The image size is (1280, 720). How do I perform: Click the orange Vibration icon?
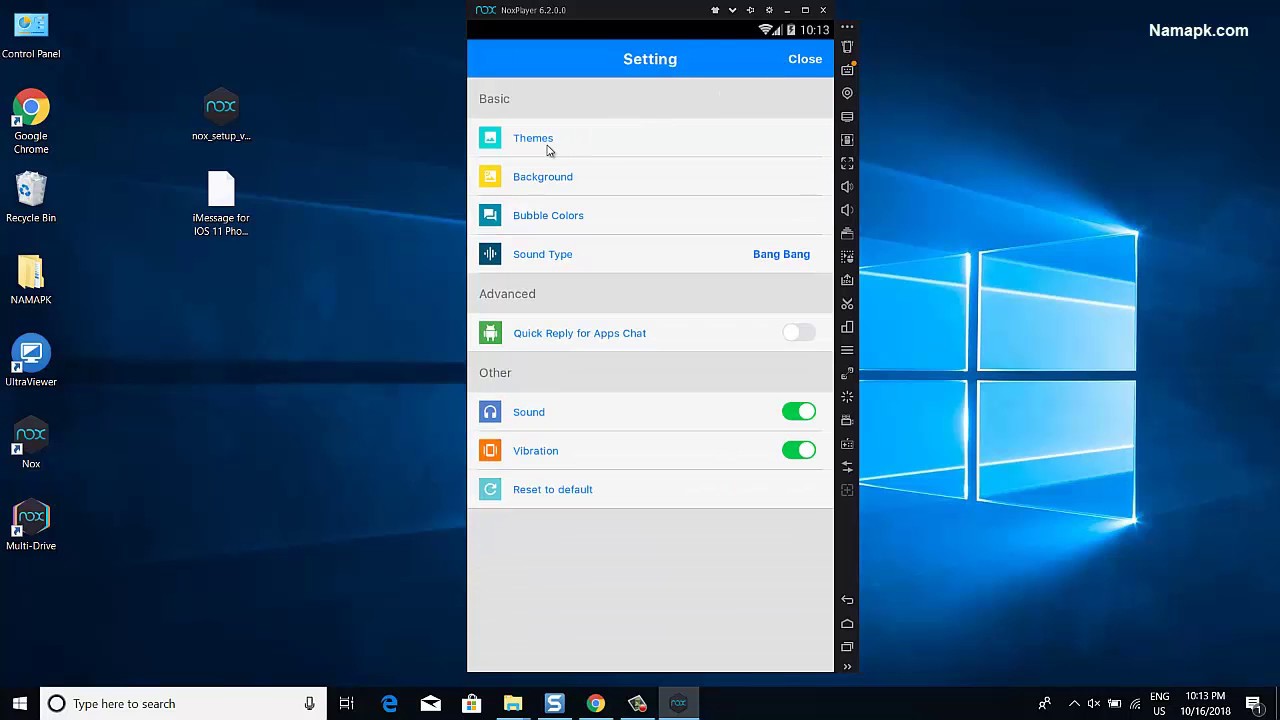pos(490,450)
